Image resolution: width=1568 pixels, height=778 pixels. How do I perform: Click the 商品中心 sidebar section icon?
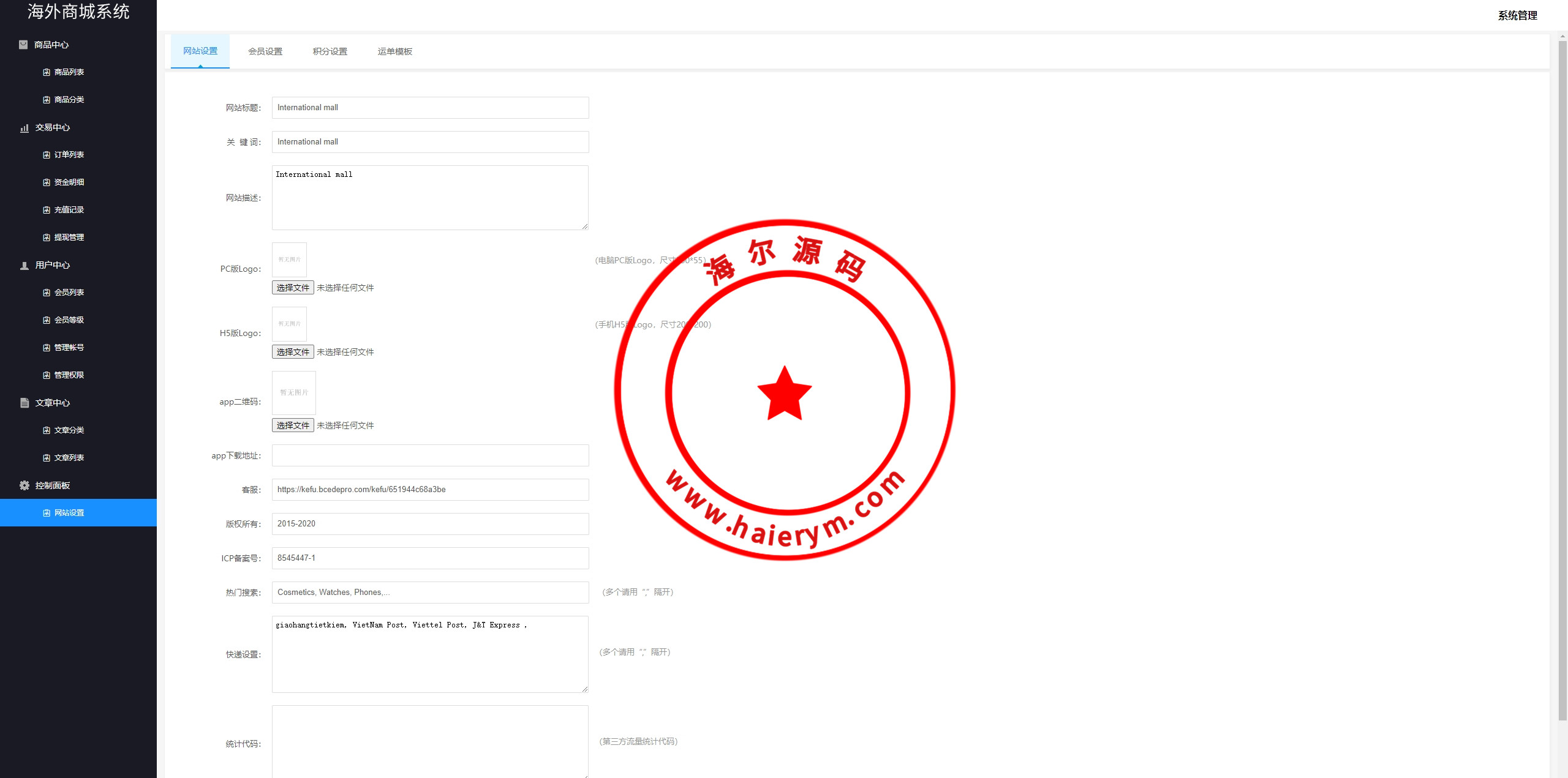click(23, 45)
